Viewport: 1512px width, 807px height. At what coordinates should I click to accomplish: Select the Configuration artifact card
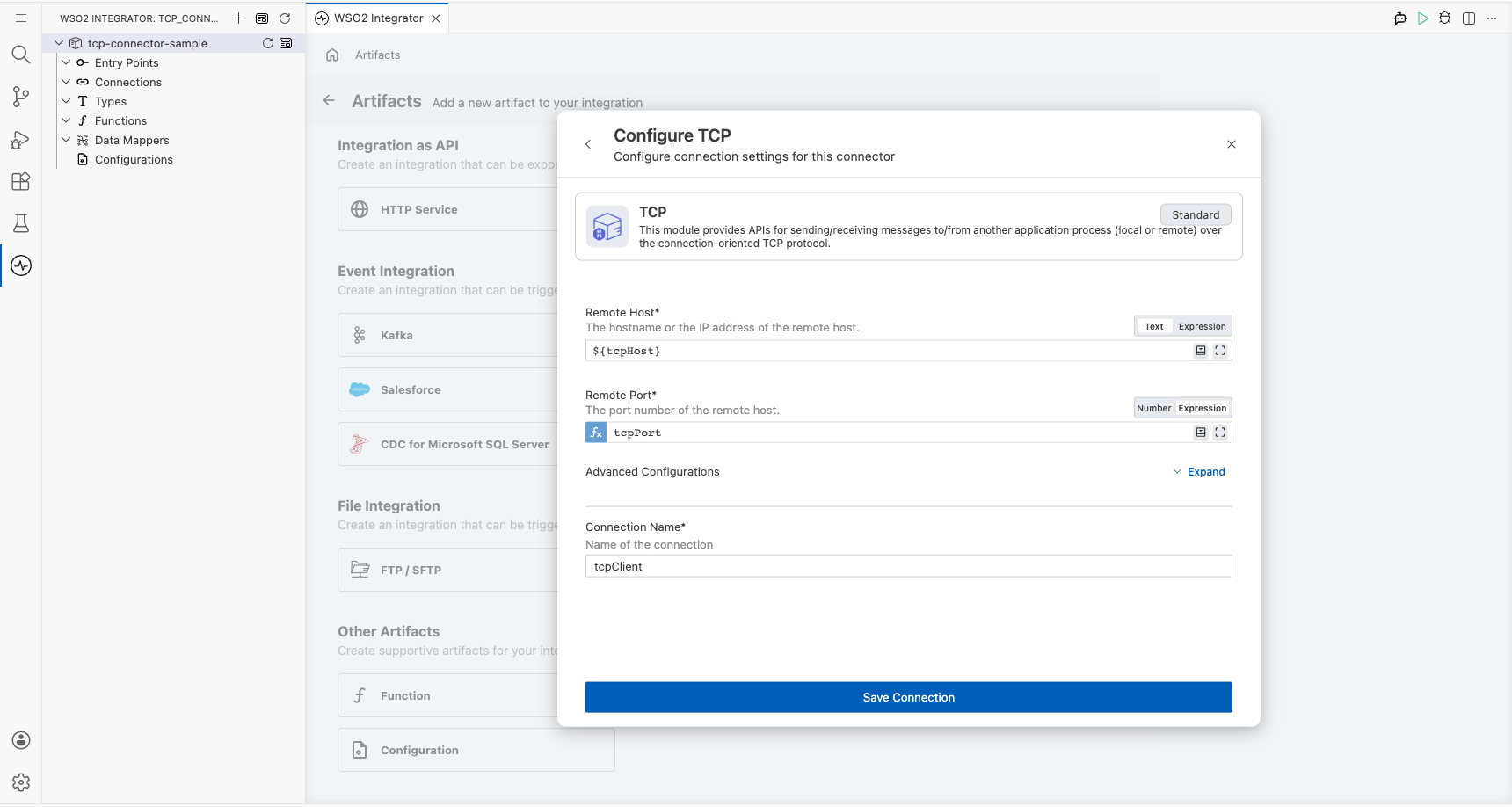[x=476, y=750]
